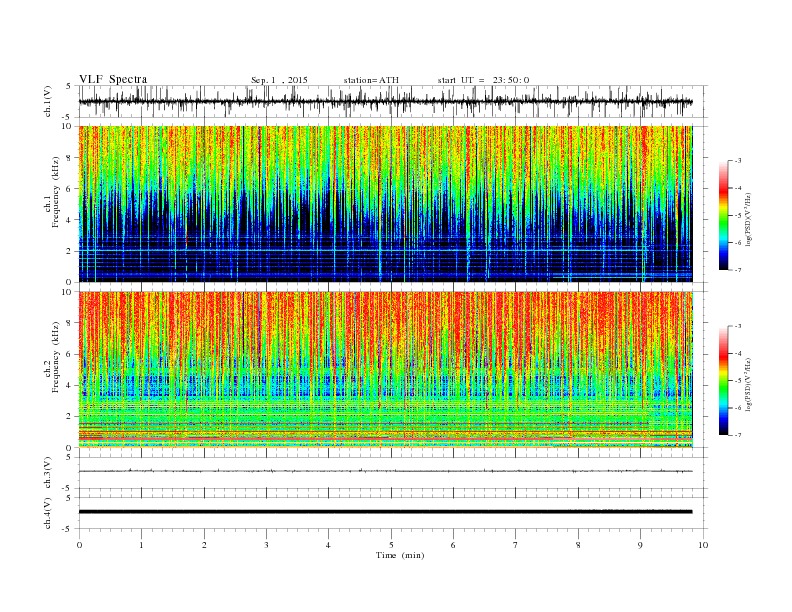Viewport: 792px width, 612px height.
Task: Click time axis tick label "4"
Action: pos(328,545)
